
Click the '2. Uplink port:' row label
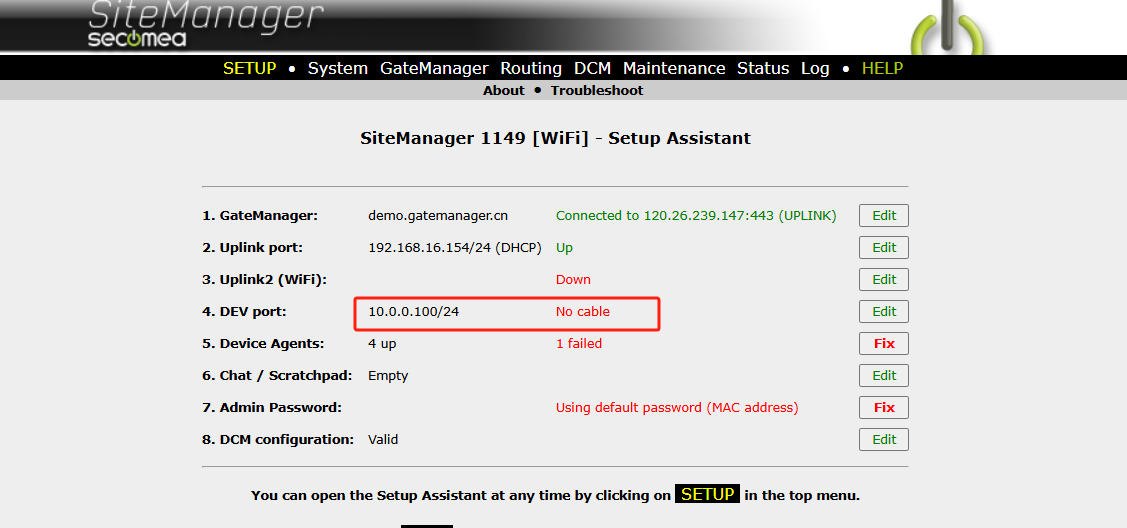coord(252,248)
